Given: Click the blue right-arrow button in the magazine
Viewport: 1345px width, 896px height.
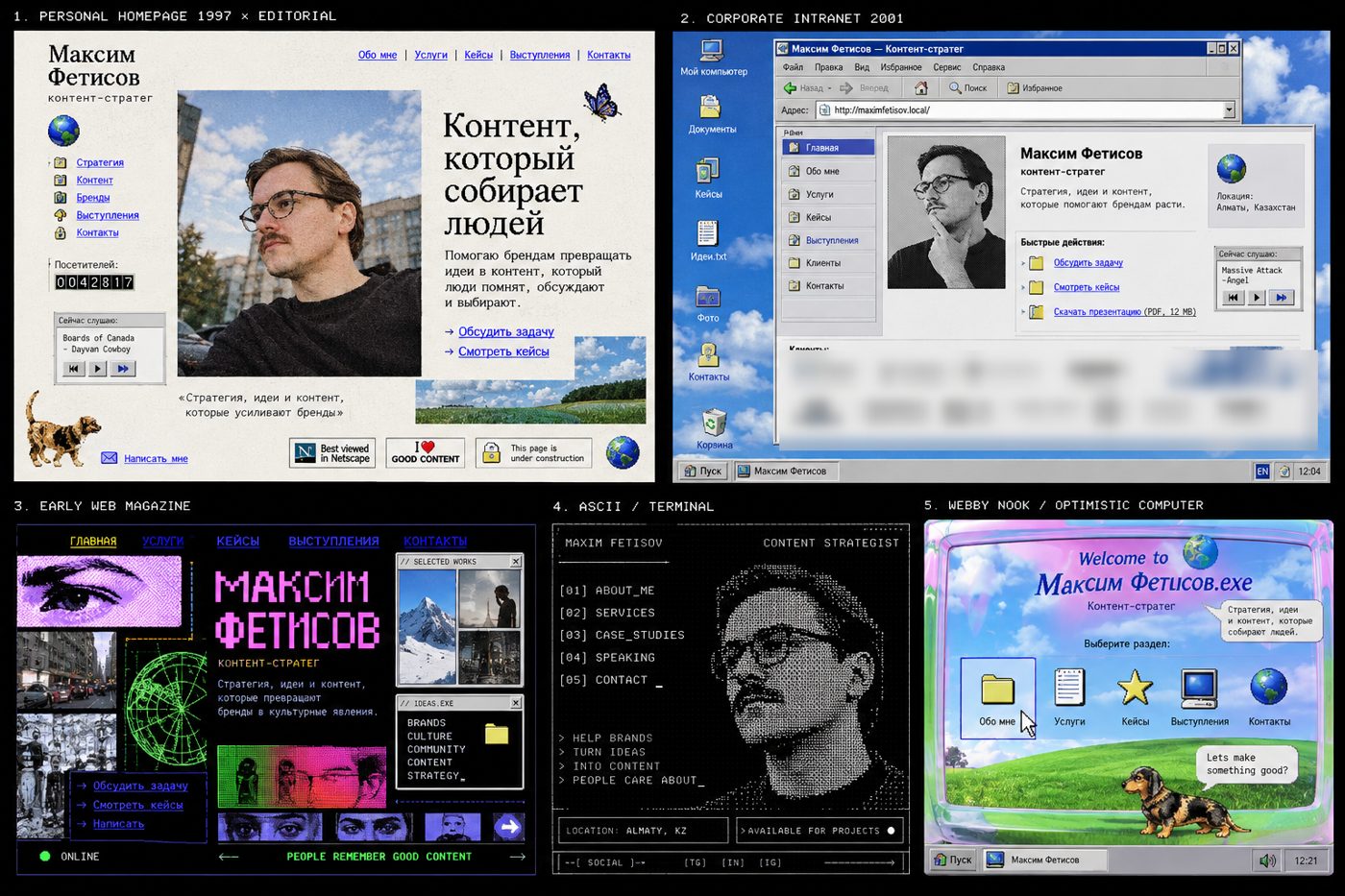Looking at the screenshot, I should click(508, 827).
